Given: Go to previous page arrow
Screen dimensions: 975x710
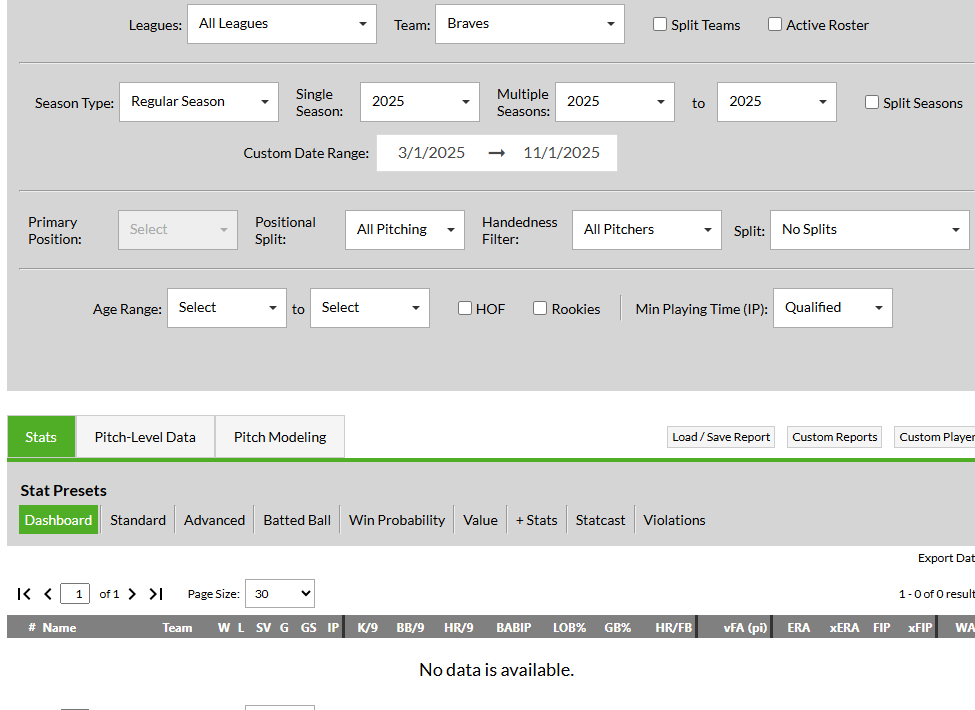Looking at the screenshot, I should click(48, 594).
